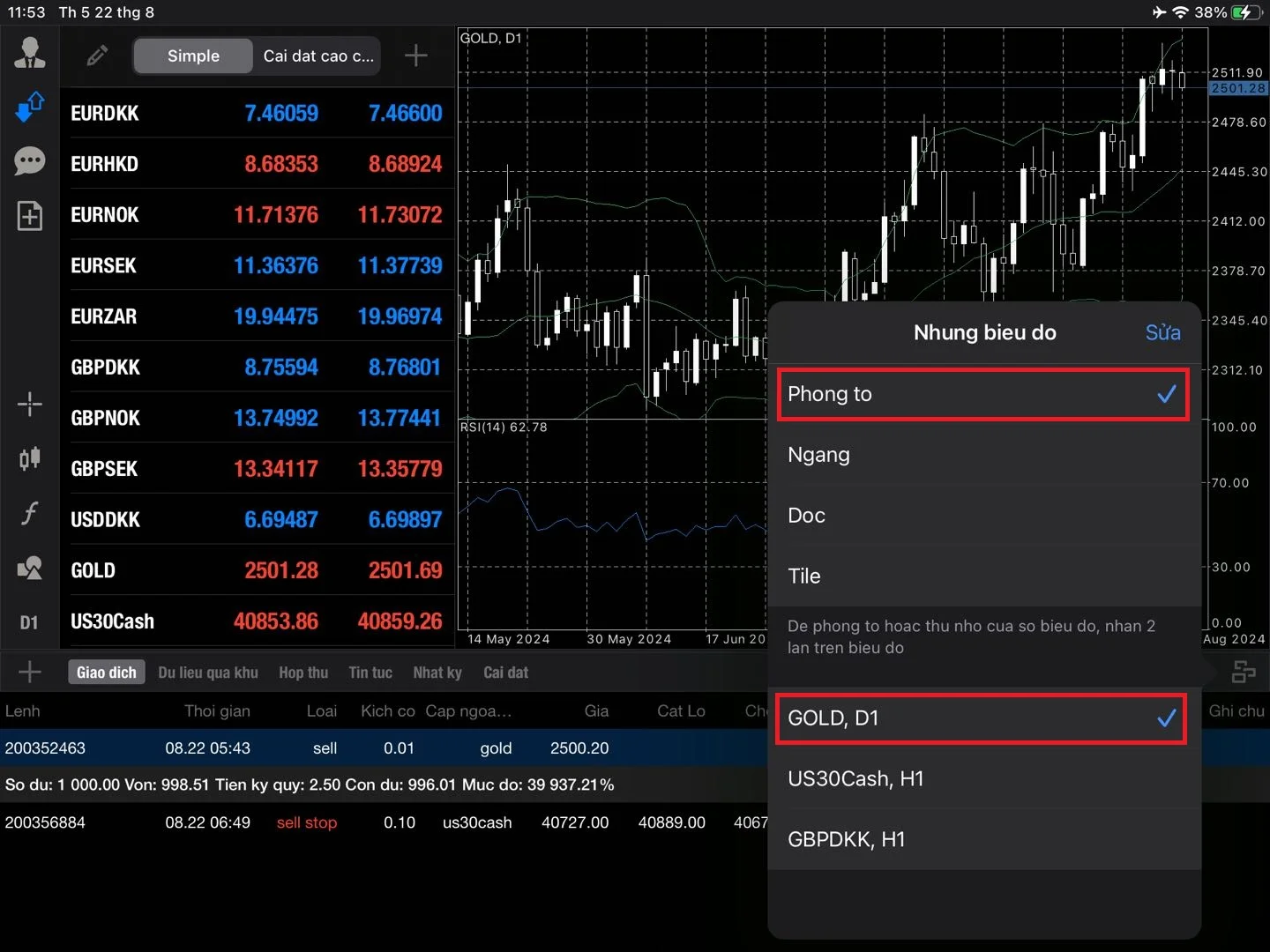
Task: Change the D1 timeframe button
Action: click(x=29, y=623)
